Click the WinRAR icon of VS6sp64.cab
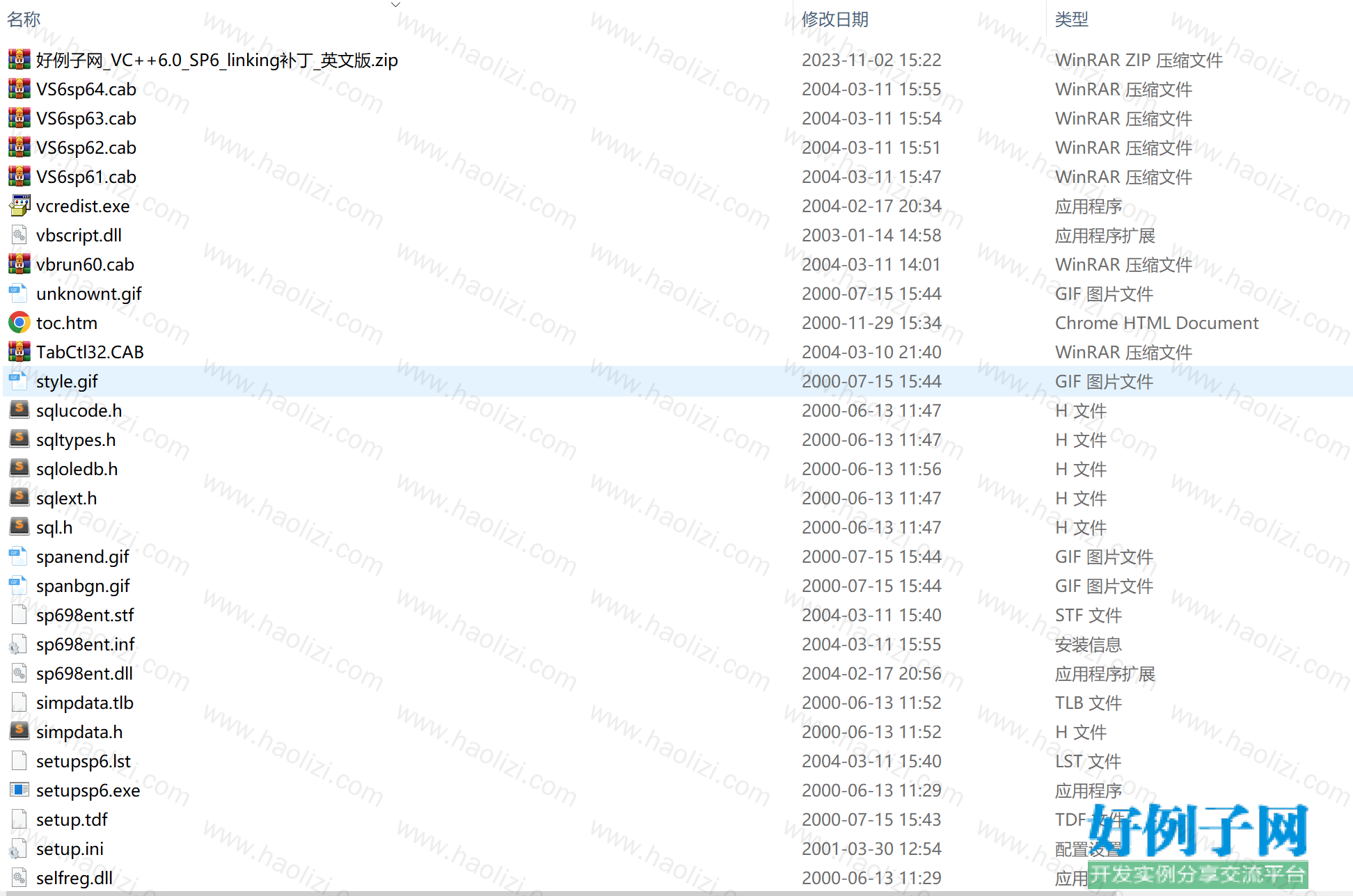1353x896 pixels. (x=19, y=89)
